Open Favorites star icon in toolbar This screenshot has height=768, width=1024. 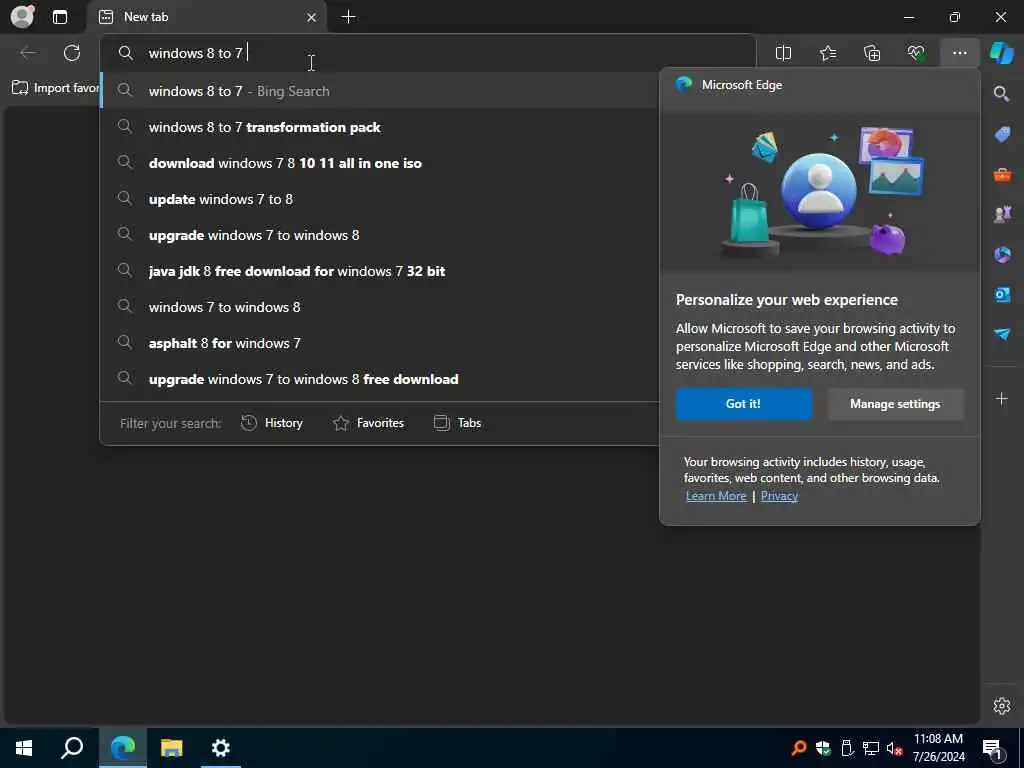[x=827, y=53]
